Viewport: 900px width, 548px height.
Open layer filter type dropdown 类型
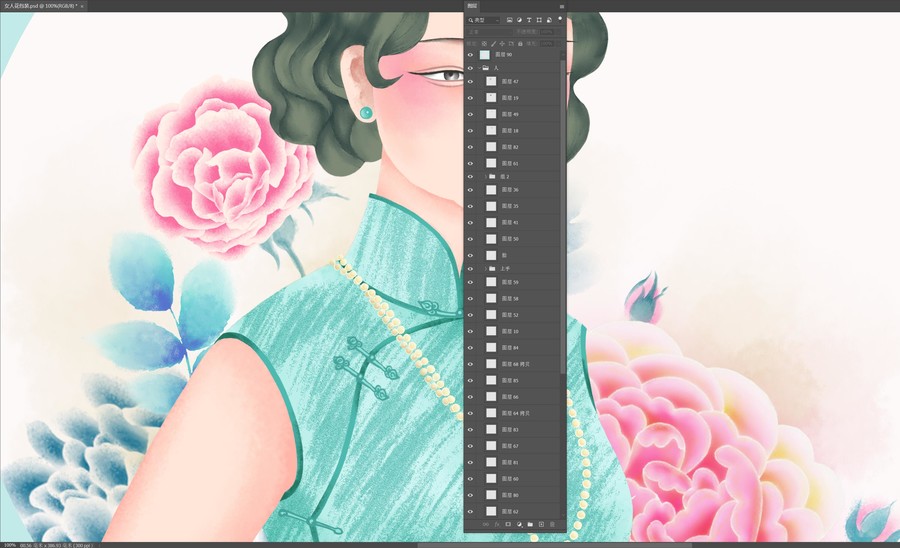(483, 20)
